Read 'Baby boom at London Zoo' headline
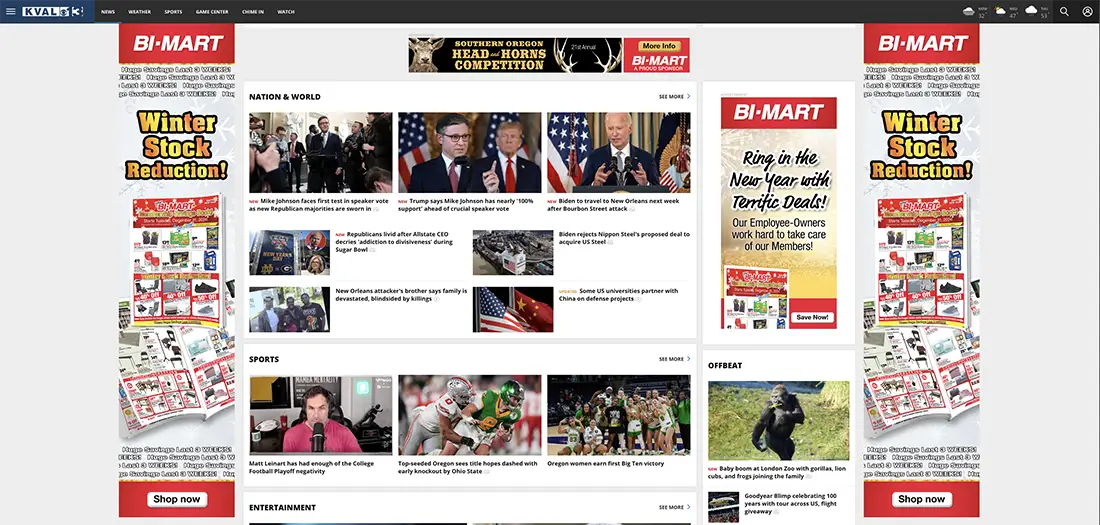The width and height of the screenshot is (1100, 525). point(777,472)
